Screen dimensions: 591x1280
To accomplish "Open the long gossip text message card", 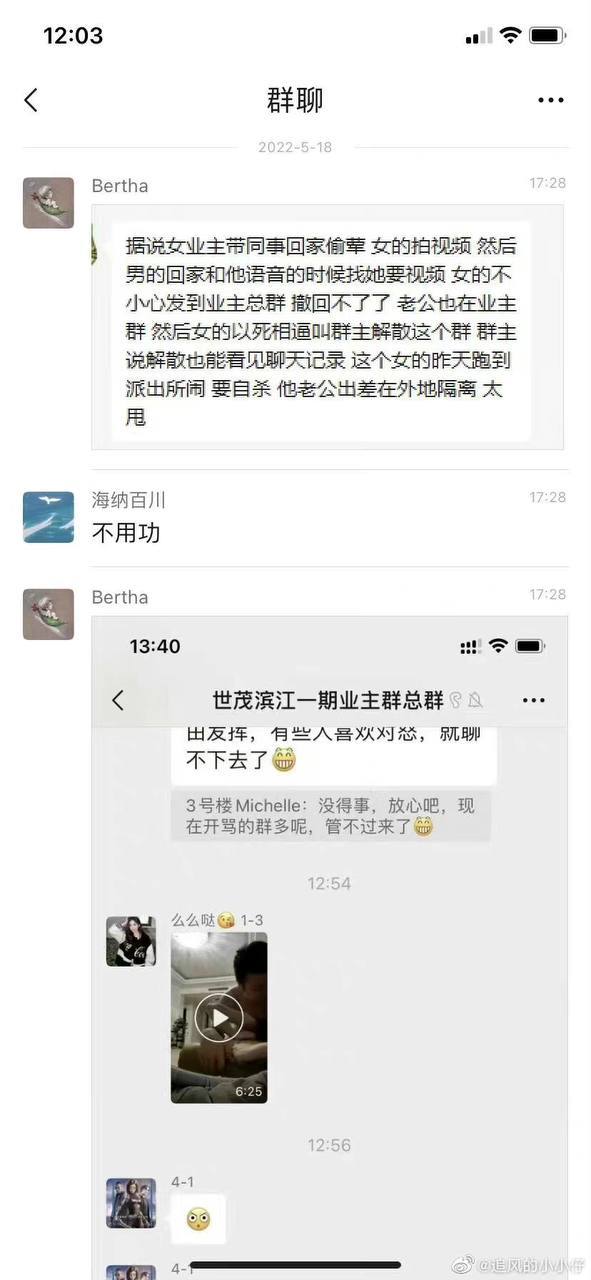I will click(328, 327).
